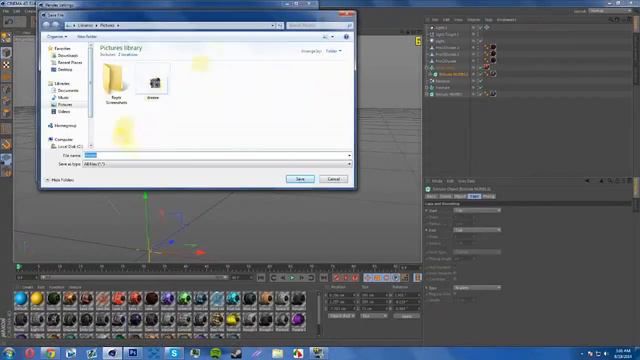Screen dimensions: 640x360
Task: Play the animation forward in timeline
Action: coord(292,278)
